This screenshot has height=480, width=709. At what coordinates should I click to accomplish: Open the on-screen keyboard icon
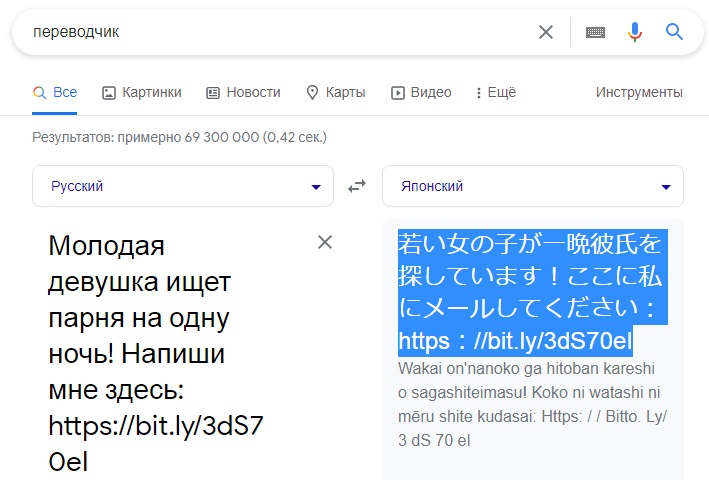595,32
